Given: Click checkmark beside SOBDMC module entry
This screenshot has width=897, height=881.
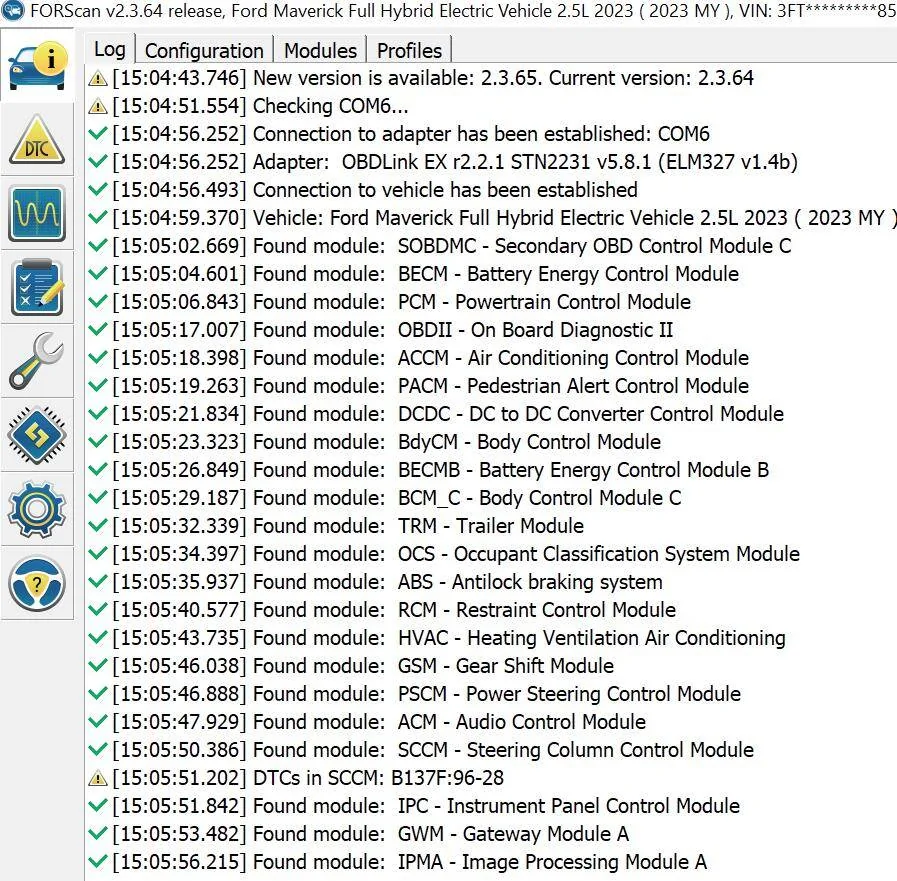Looking at the screenshot, I should point(98,246).
